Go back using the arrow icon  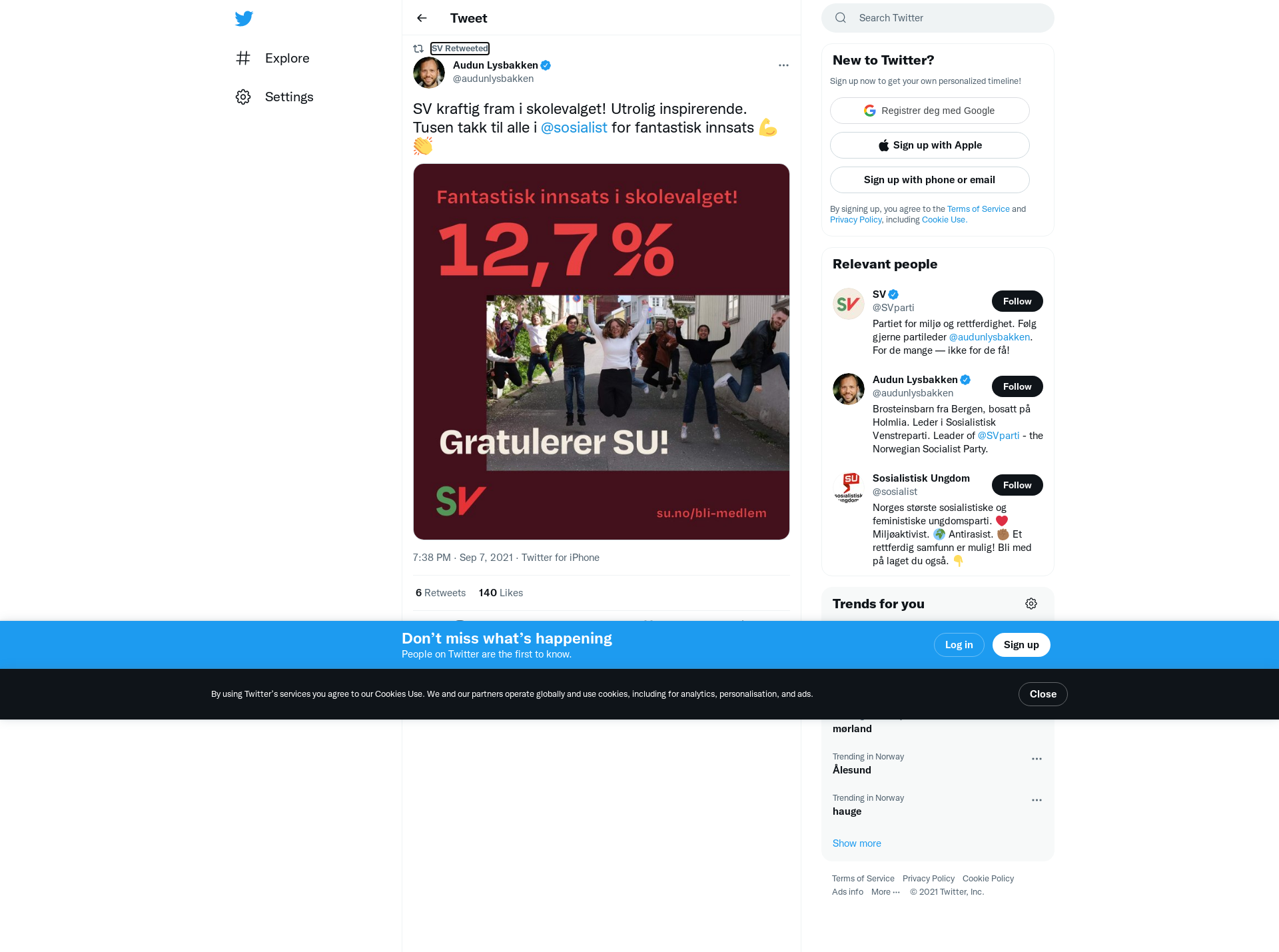pos(422,18)
